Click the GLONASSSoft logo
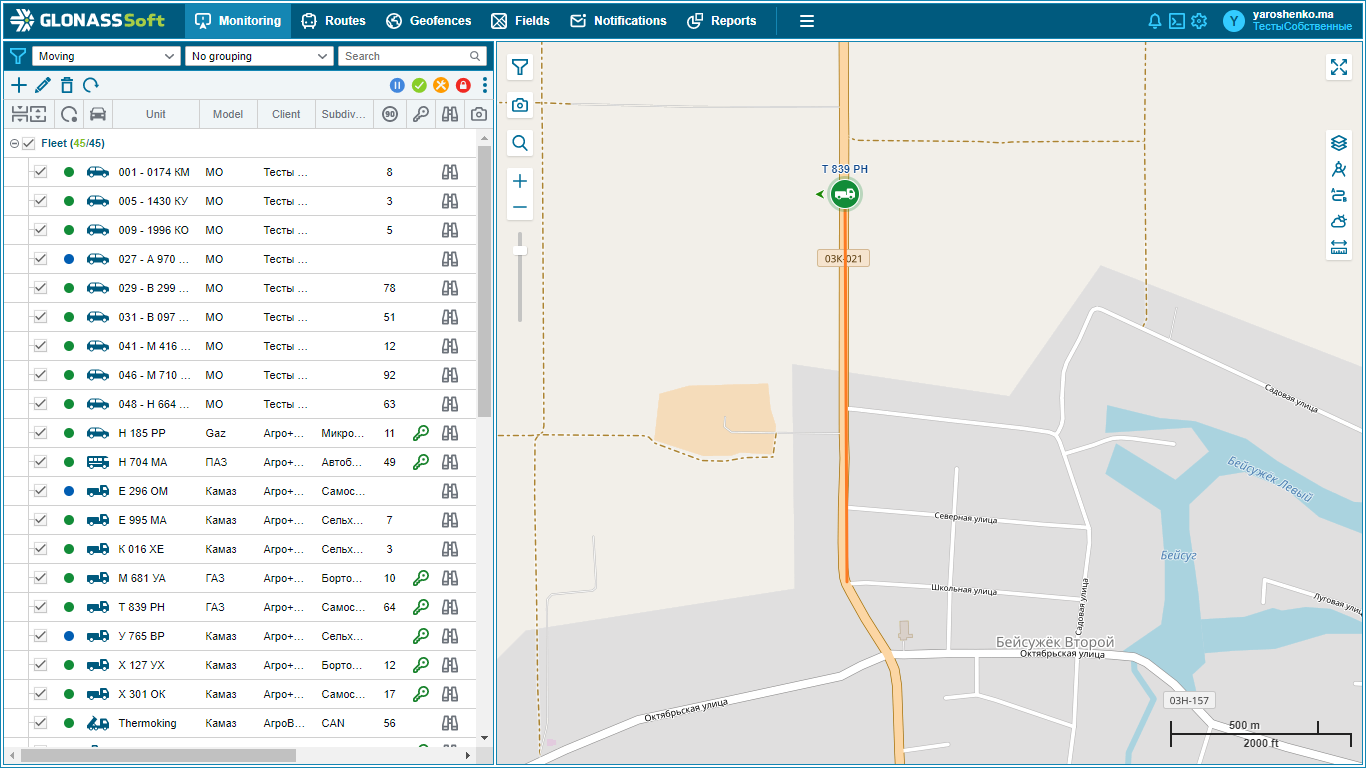 coord(88,21)
